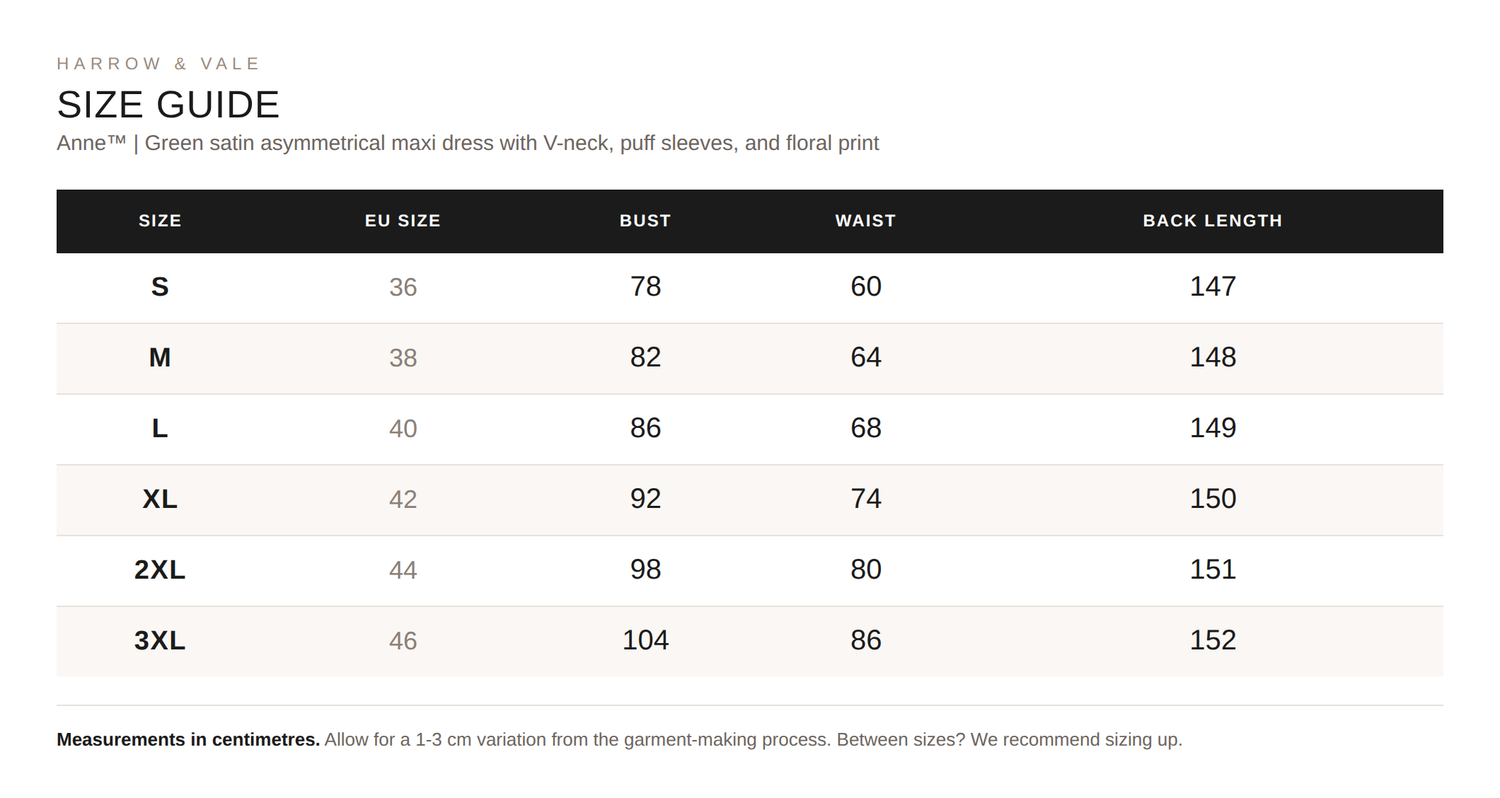Select the L size row label
The image size is (1500, 798).
(160, 429)
